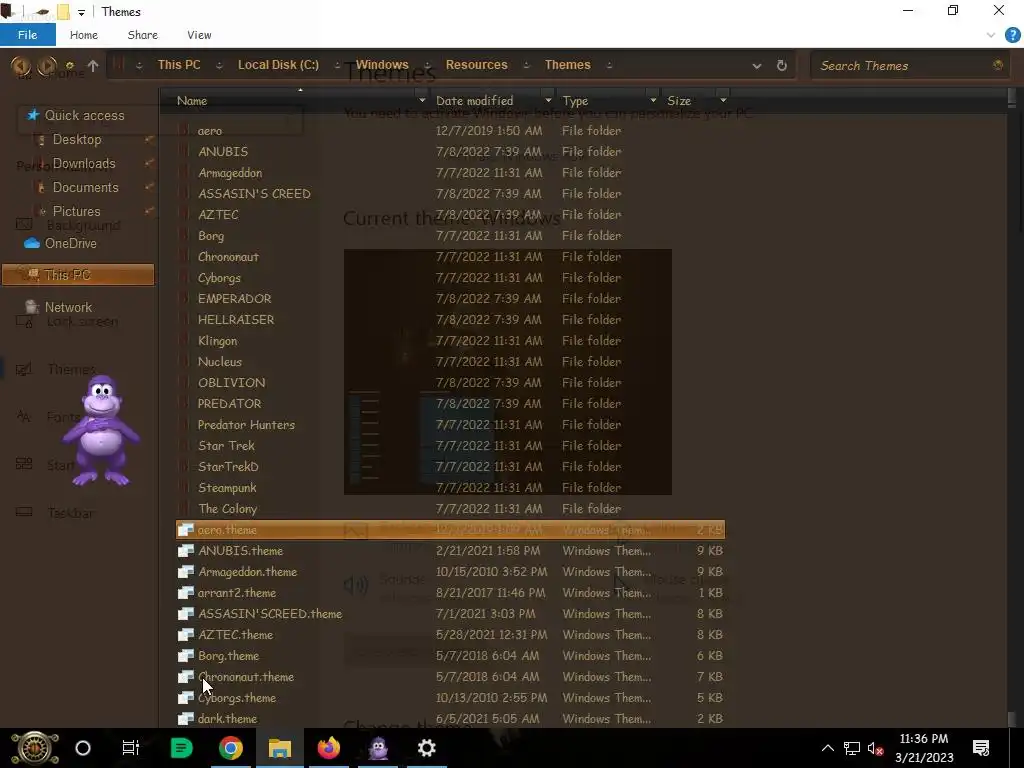The image size is (1024, 768).
Task: Open the green chat app on taskbar
Action: (x=181, y=748)
